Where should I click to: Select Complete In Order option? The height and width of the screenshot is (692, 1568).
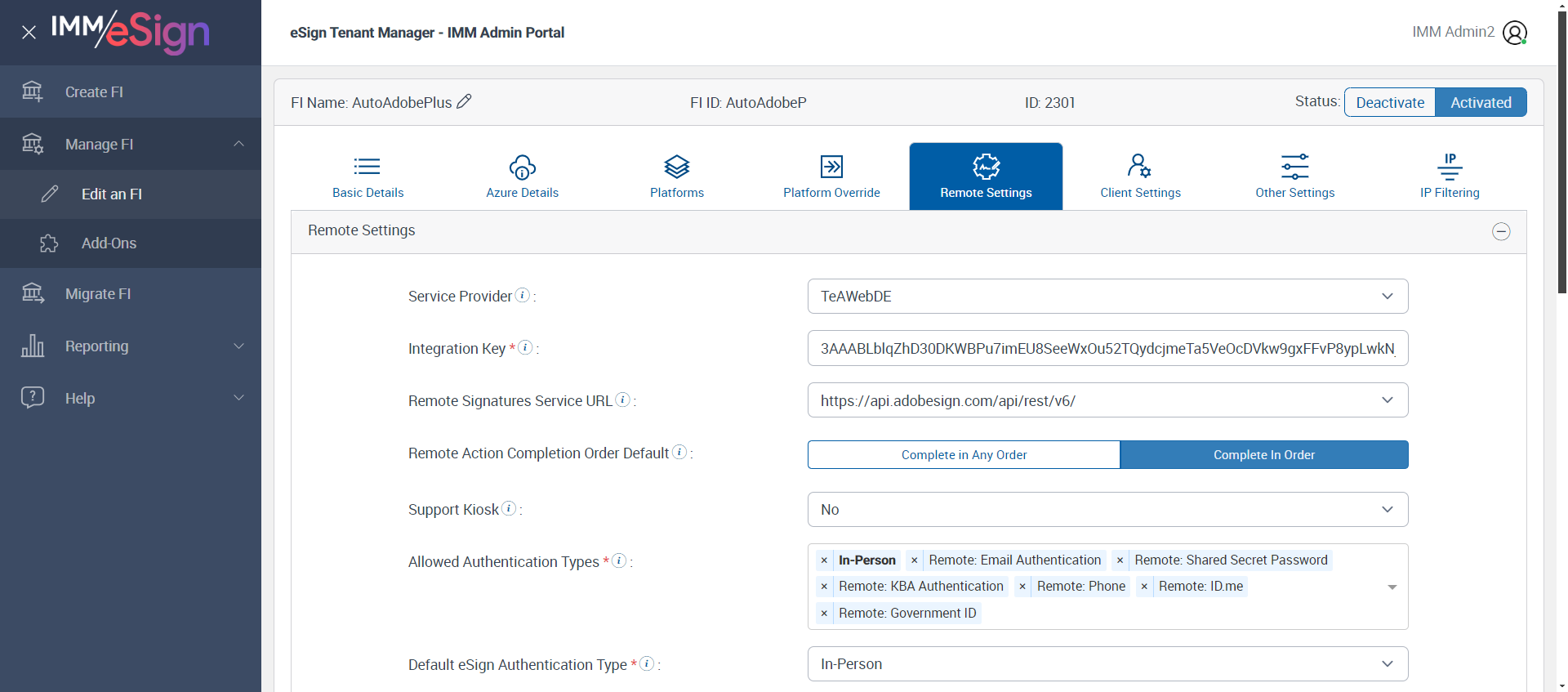click(x=1263, y=455)
